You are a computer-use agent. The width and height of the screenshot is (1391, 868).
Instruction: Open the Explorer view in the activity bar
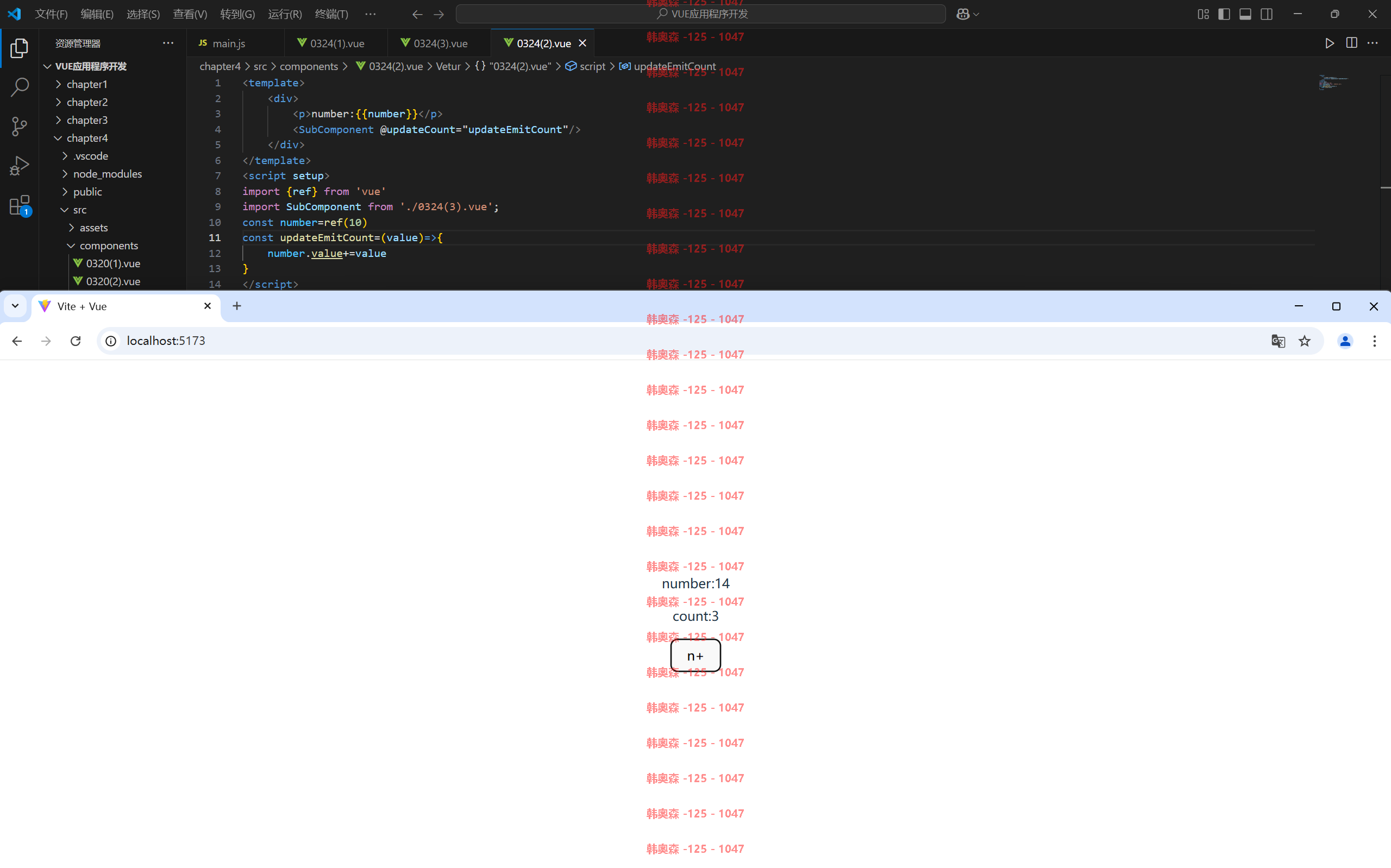[20, 48]
